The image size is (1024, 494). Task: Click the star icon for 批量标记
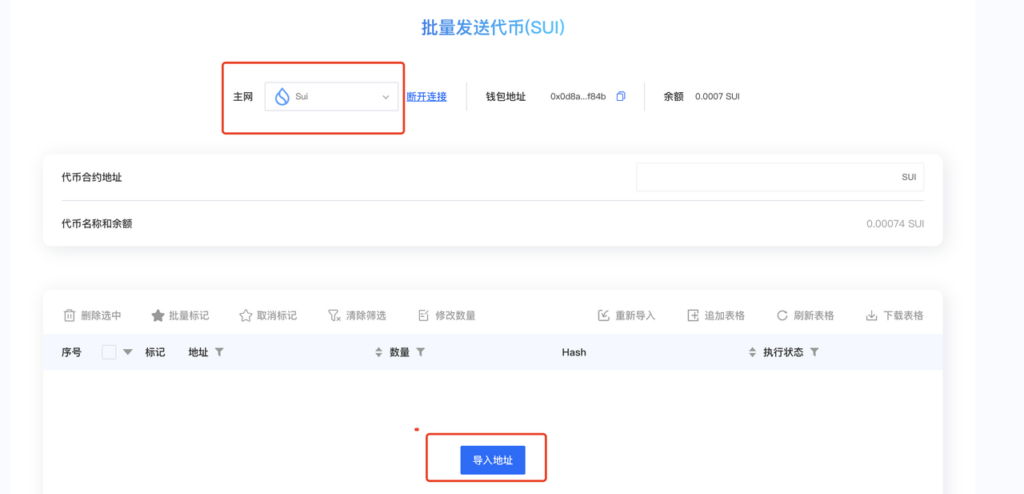pos(157,316)
